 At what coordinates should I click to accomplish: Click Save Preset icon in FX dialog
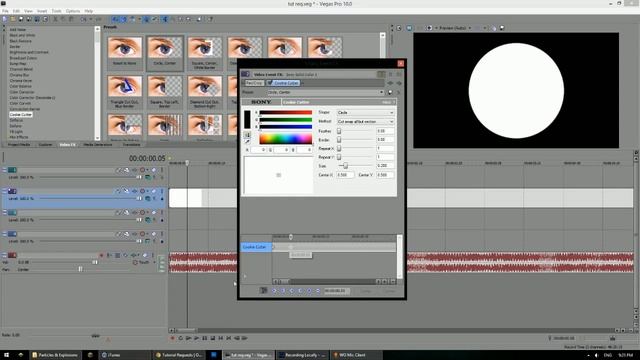click(390, 92)
